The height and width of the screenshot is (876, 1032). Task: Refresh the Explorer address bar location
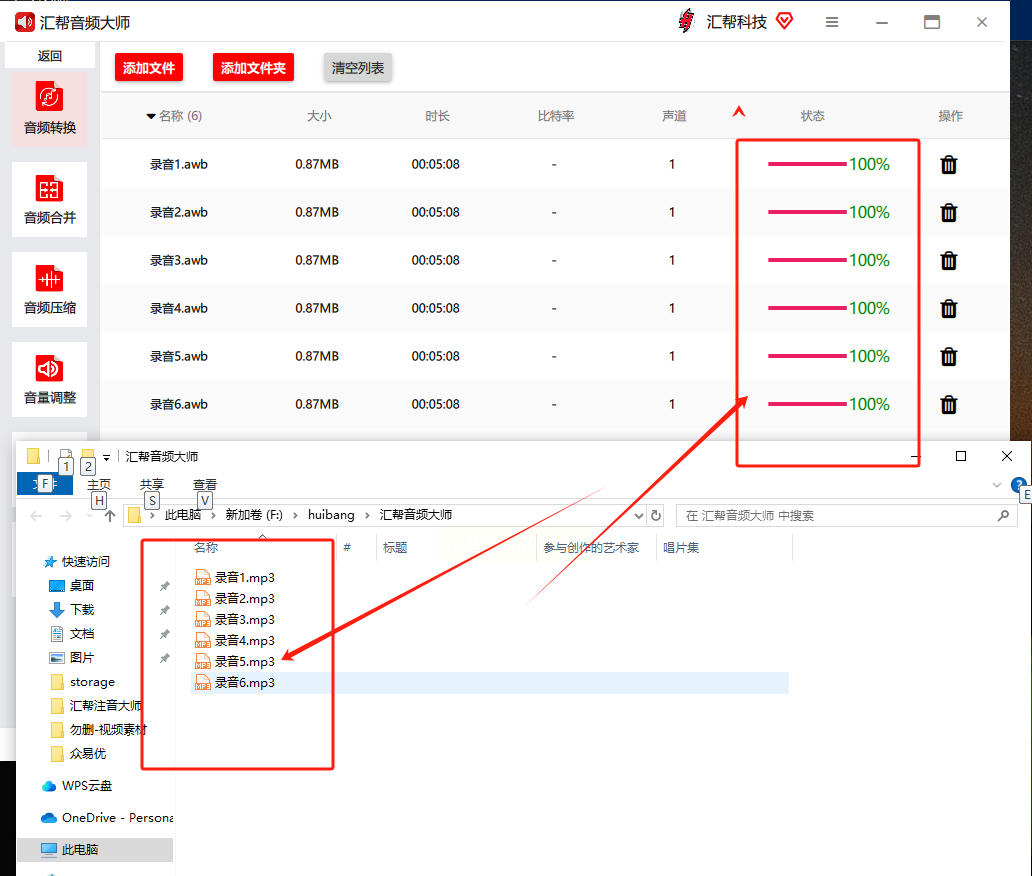656,515
